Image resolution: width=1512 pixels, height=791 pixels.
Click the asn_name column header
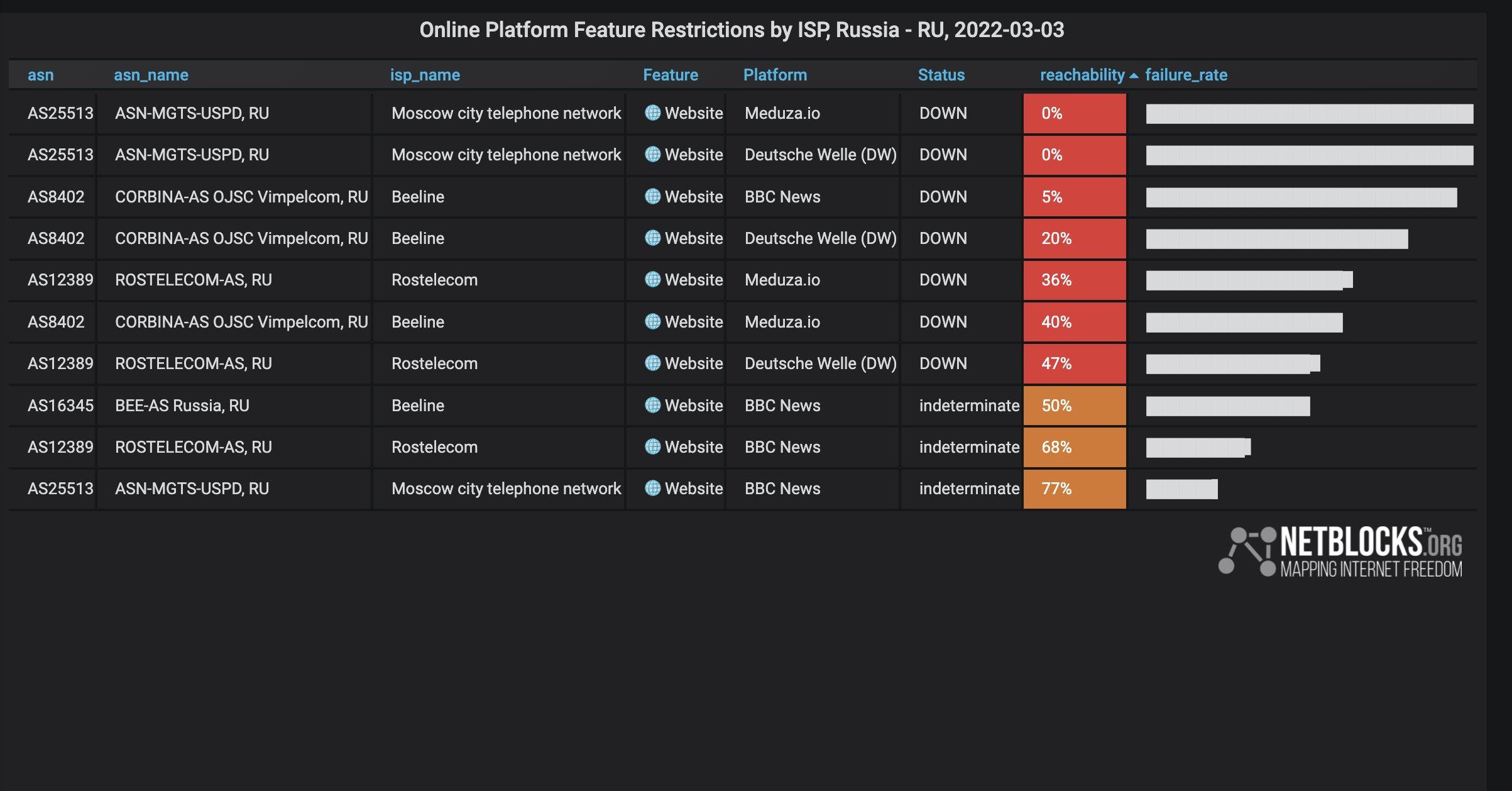pyautogui.click(x=151, y=75)
